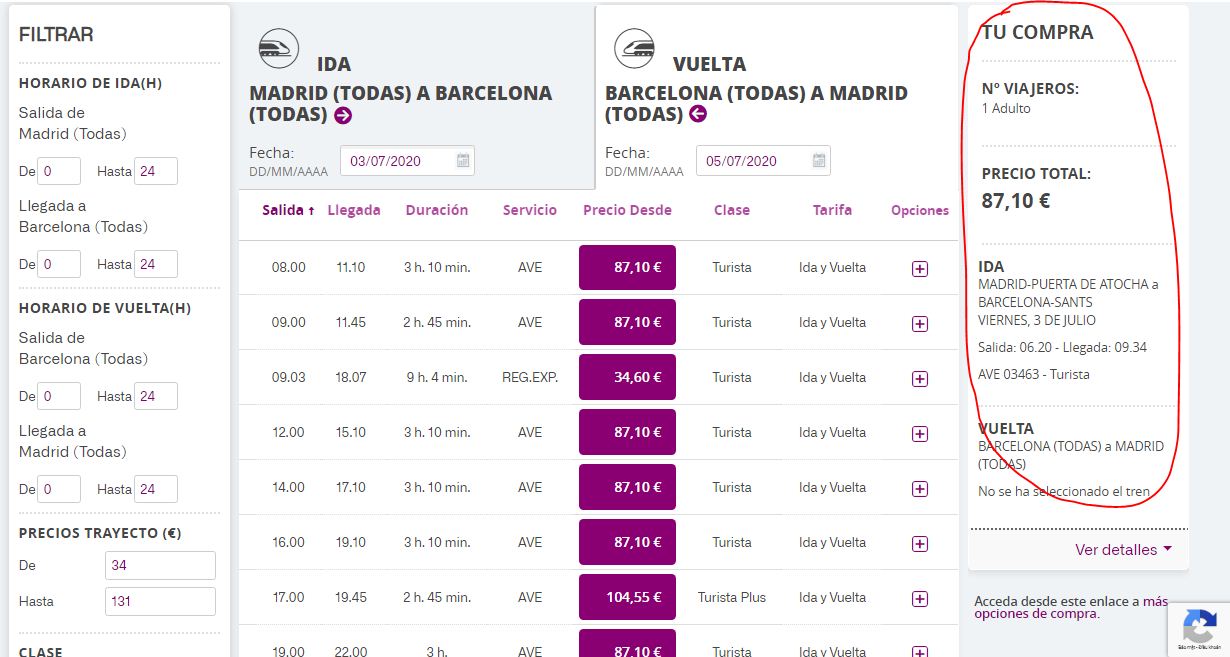Switch to the Vuelta tab

tap(709, 64)
